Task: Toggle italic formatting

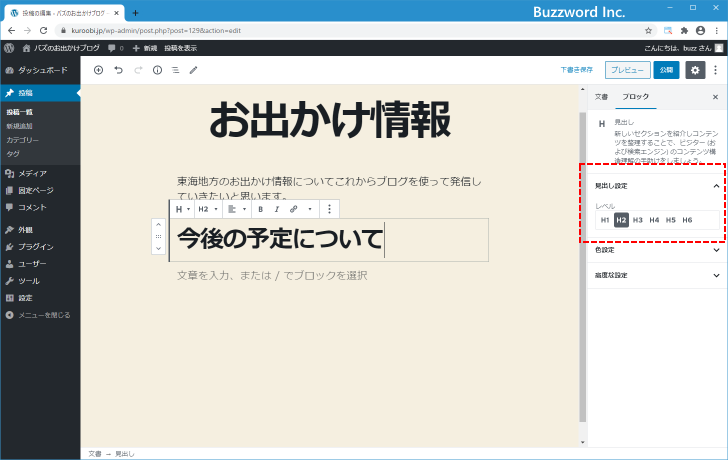Action: pyautogui.click(x=277, y=209)
